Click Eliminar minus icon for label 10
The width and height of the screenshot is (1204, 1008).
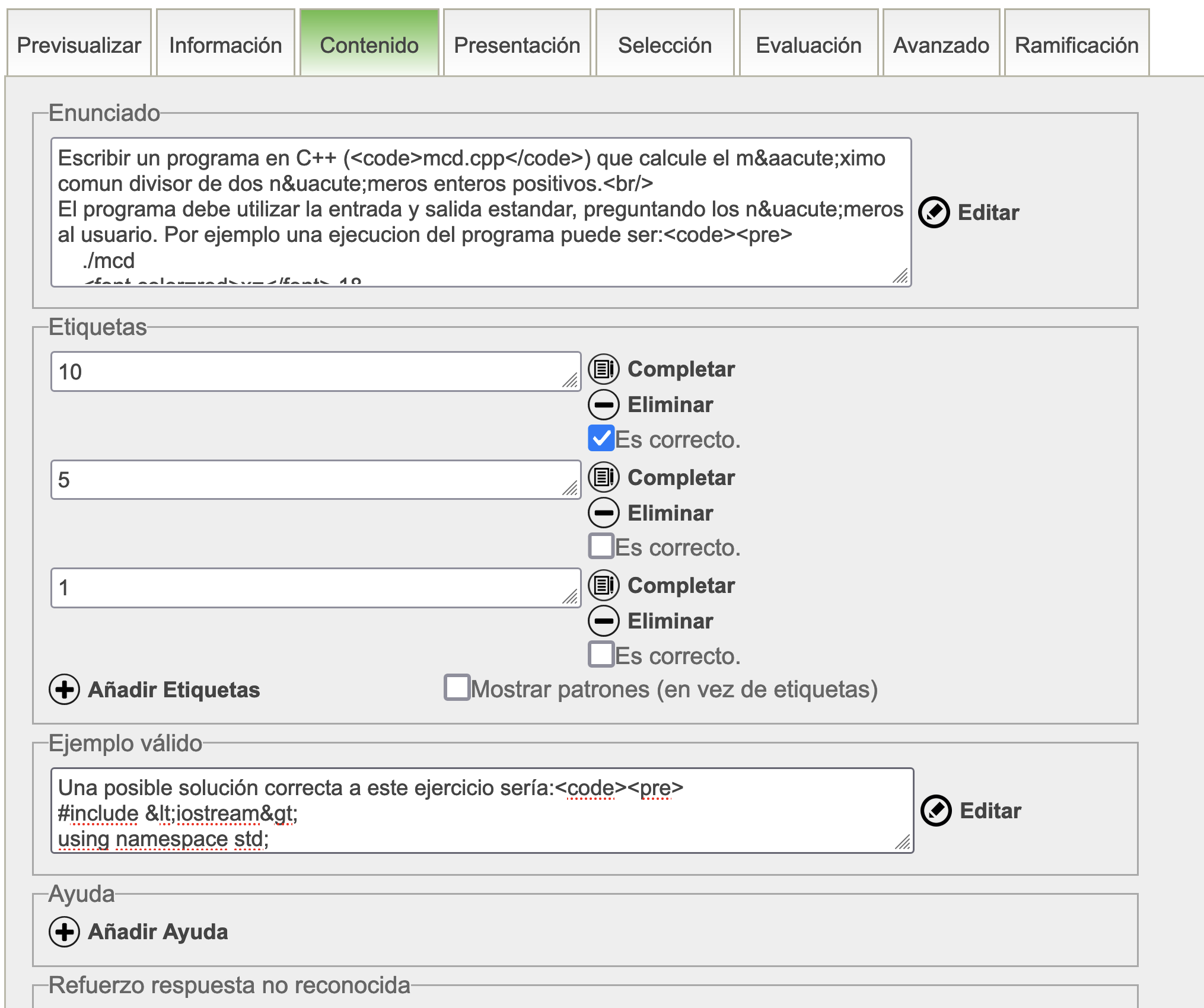[x=603, y=405]
